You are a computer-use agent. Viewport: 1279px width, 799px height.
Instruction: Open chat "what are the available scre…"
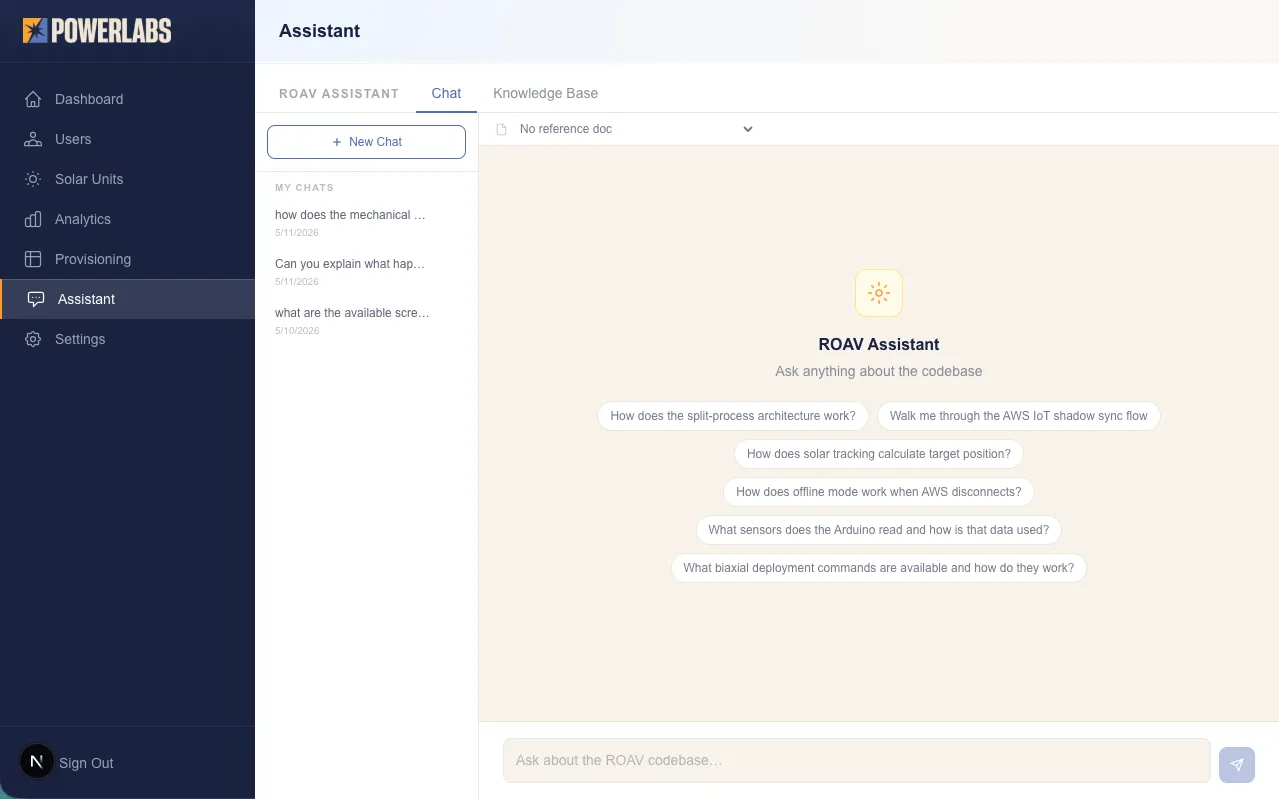point(366,320)
